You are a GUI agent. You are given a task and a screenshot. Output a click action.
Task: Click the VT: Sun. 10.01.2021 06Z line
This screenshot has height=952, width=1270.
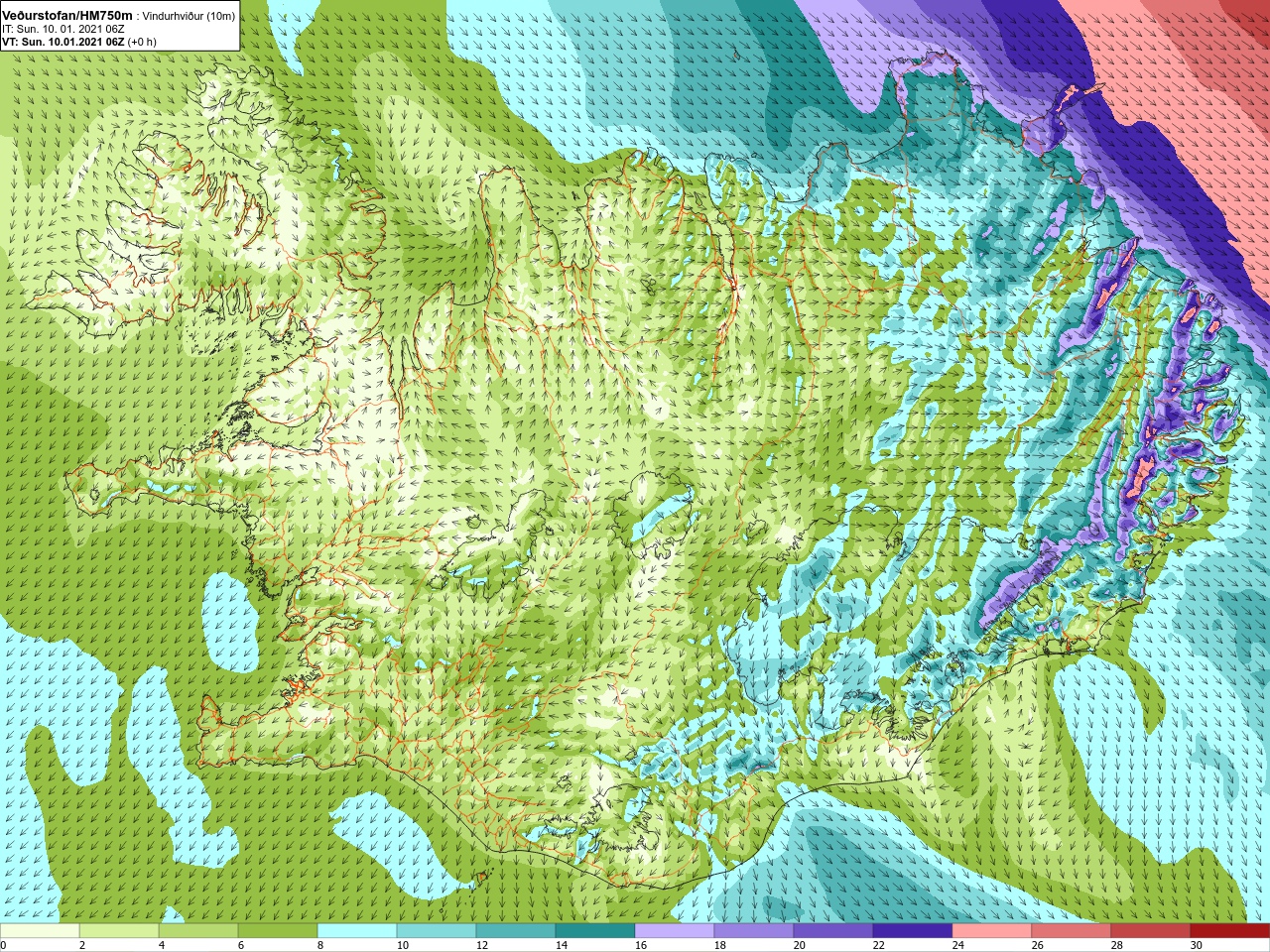pos(63,42)
